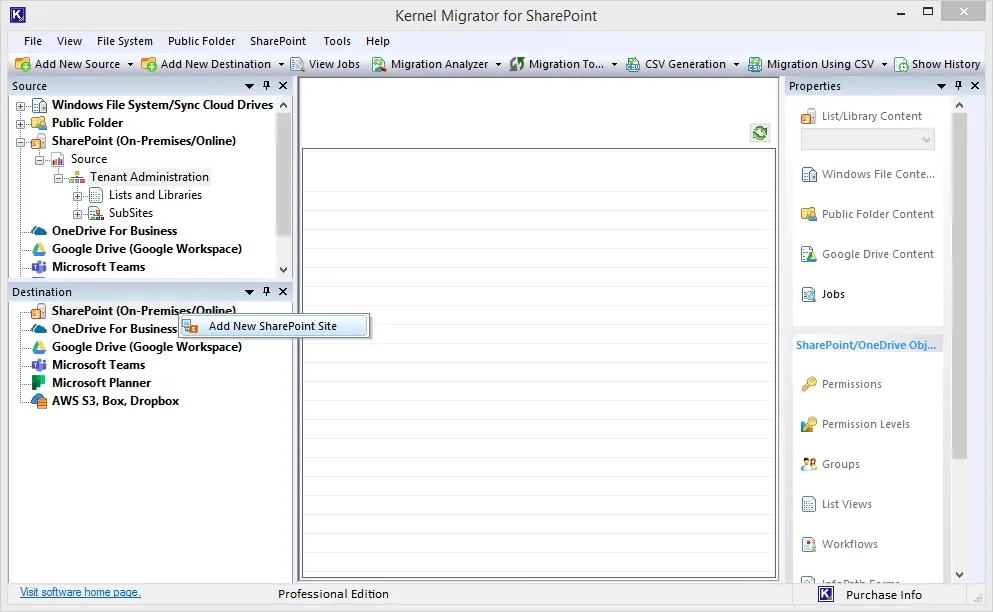Open the SharePoint menu
This screenshot has width=993, height=612.
[278, 41]
